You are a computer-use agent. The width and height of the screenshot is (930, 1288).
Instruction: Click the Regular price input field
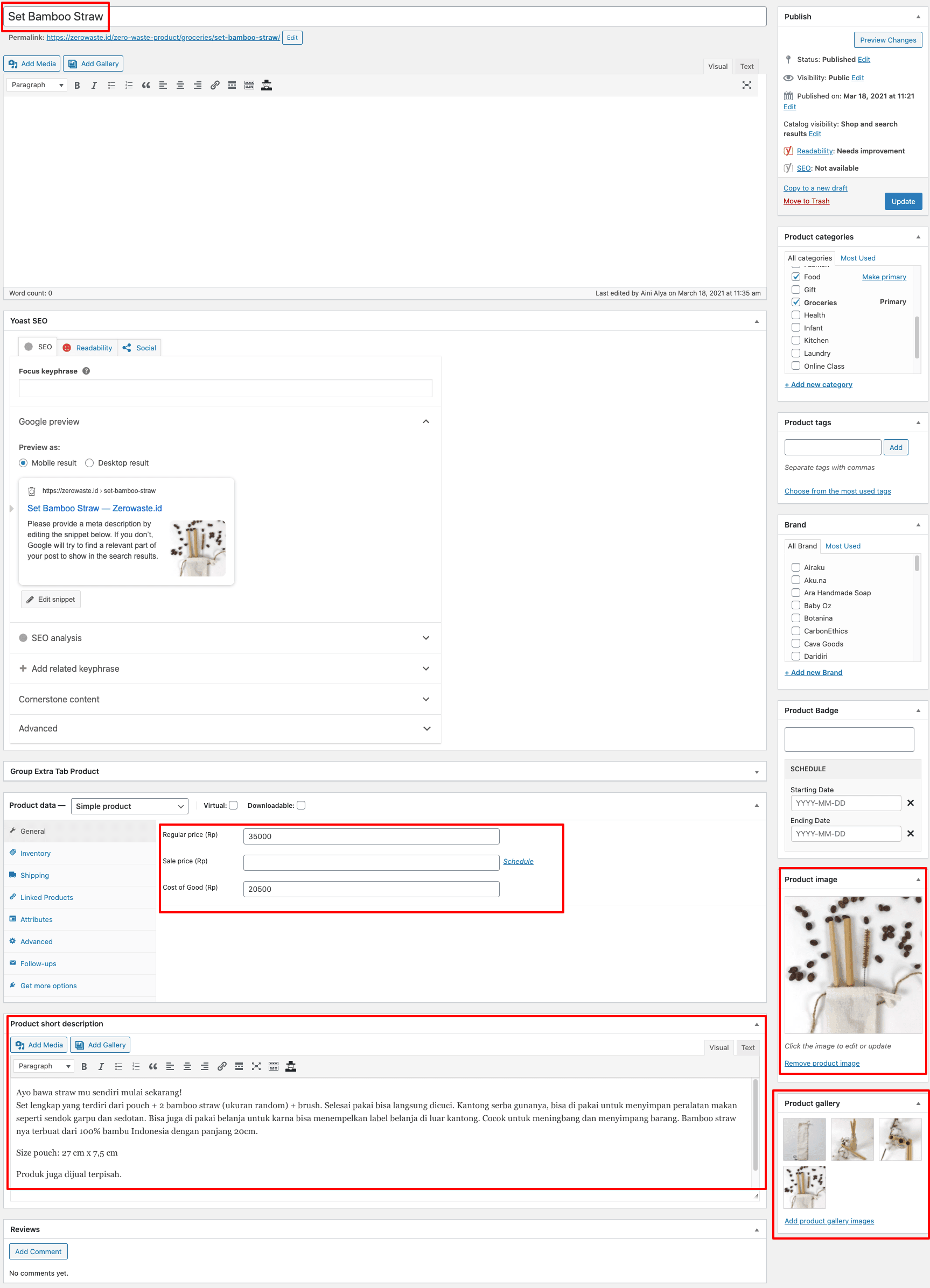click(x=371, y=836)
